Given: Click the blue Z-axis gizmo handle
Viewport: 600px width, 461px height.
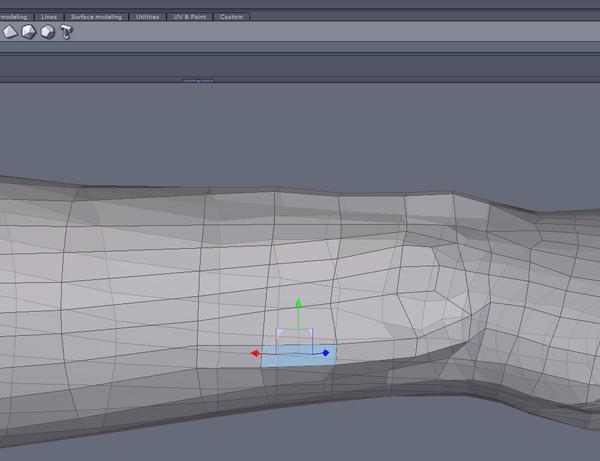Looking at the screenshot, I should click(x=326, y=353).
